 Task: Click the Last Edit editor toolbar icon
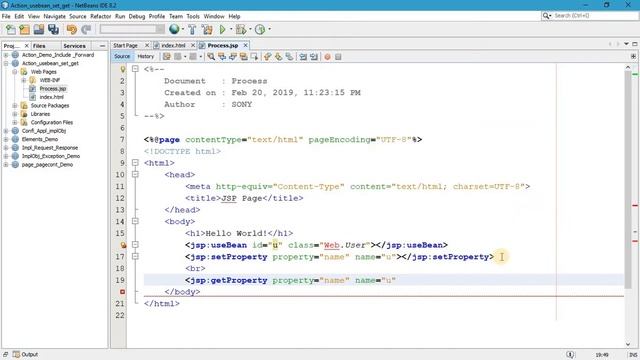167,57
